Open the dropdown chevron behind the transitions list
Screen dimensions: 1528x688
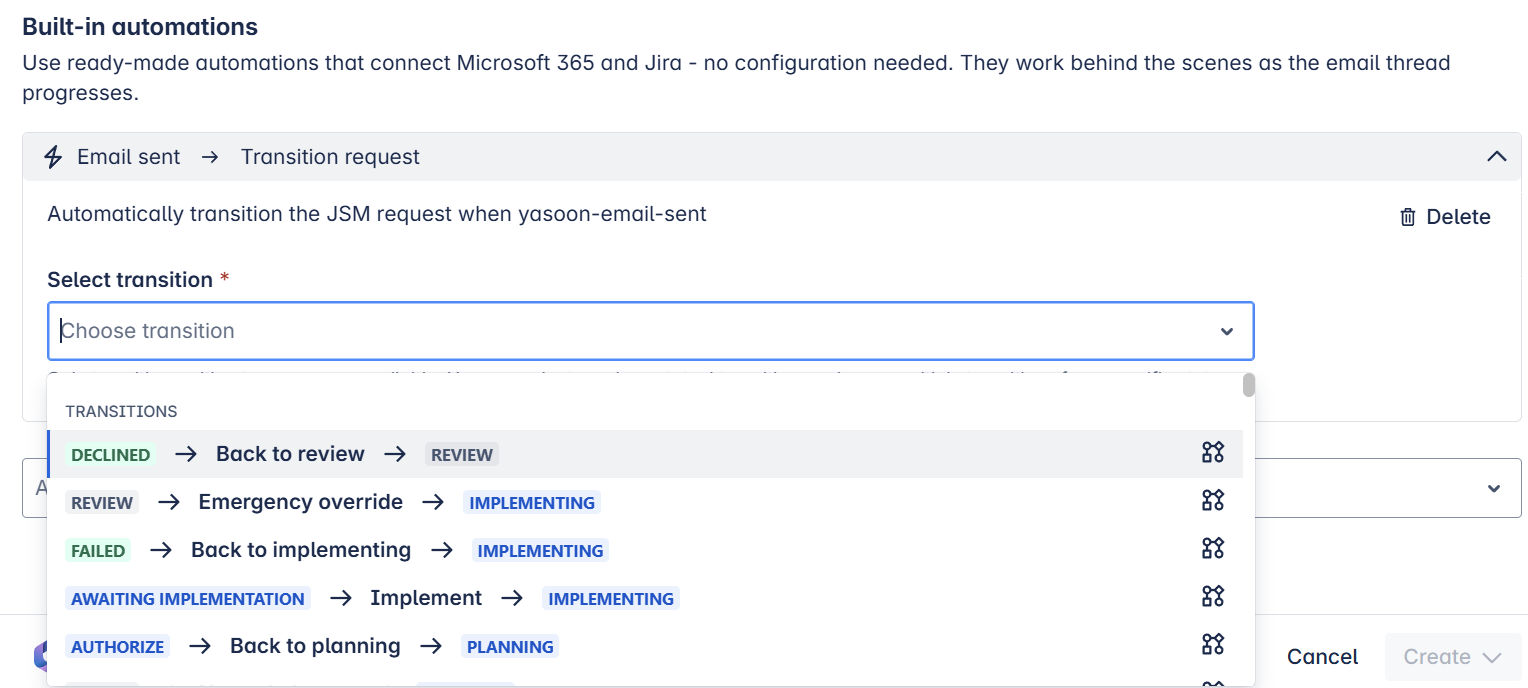1493,489
